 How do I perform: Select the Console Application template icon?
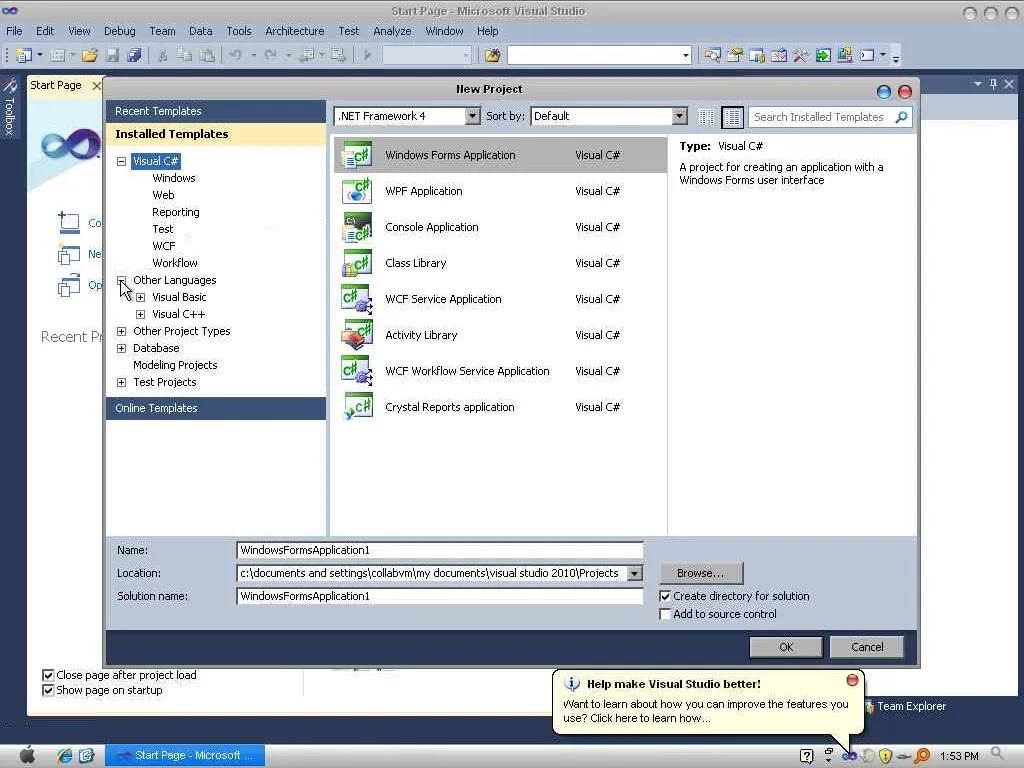(357, 227)
